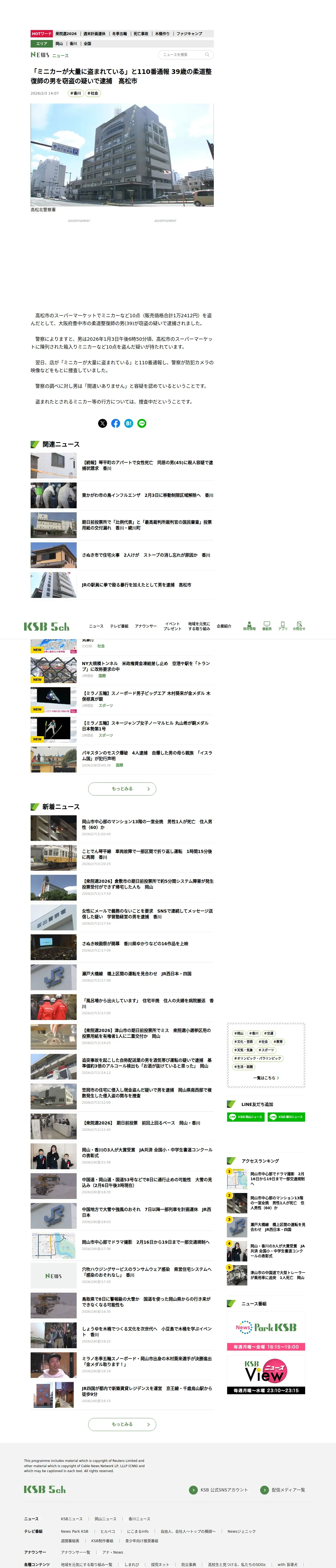The width and height of the screenshot is (336, 1568).
Task: Open ヒルペコ link in the footer
Action: pos(107,1531)
